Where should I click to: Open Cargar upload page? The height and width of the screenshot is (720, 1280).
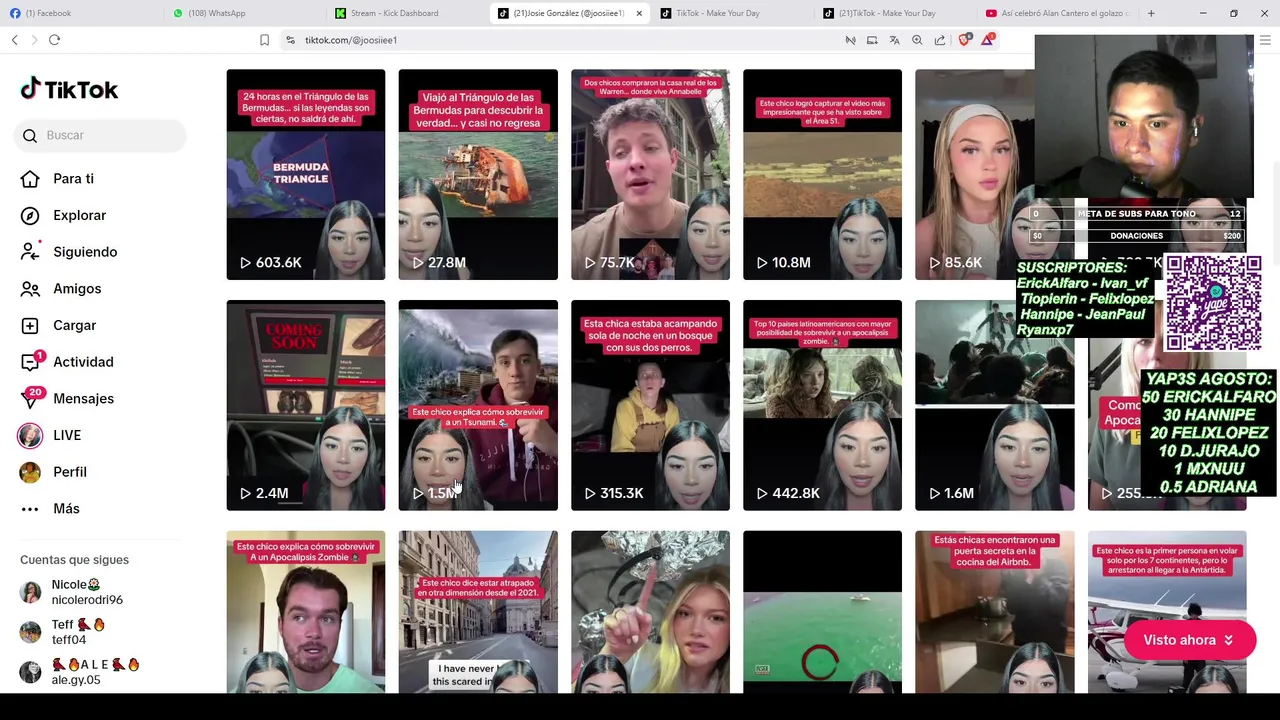pyautogui.click(x=74, y=325)
